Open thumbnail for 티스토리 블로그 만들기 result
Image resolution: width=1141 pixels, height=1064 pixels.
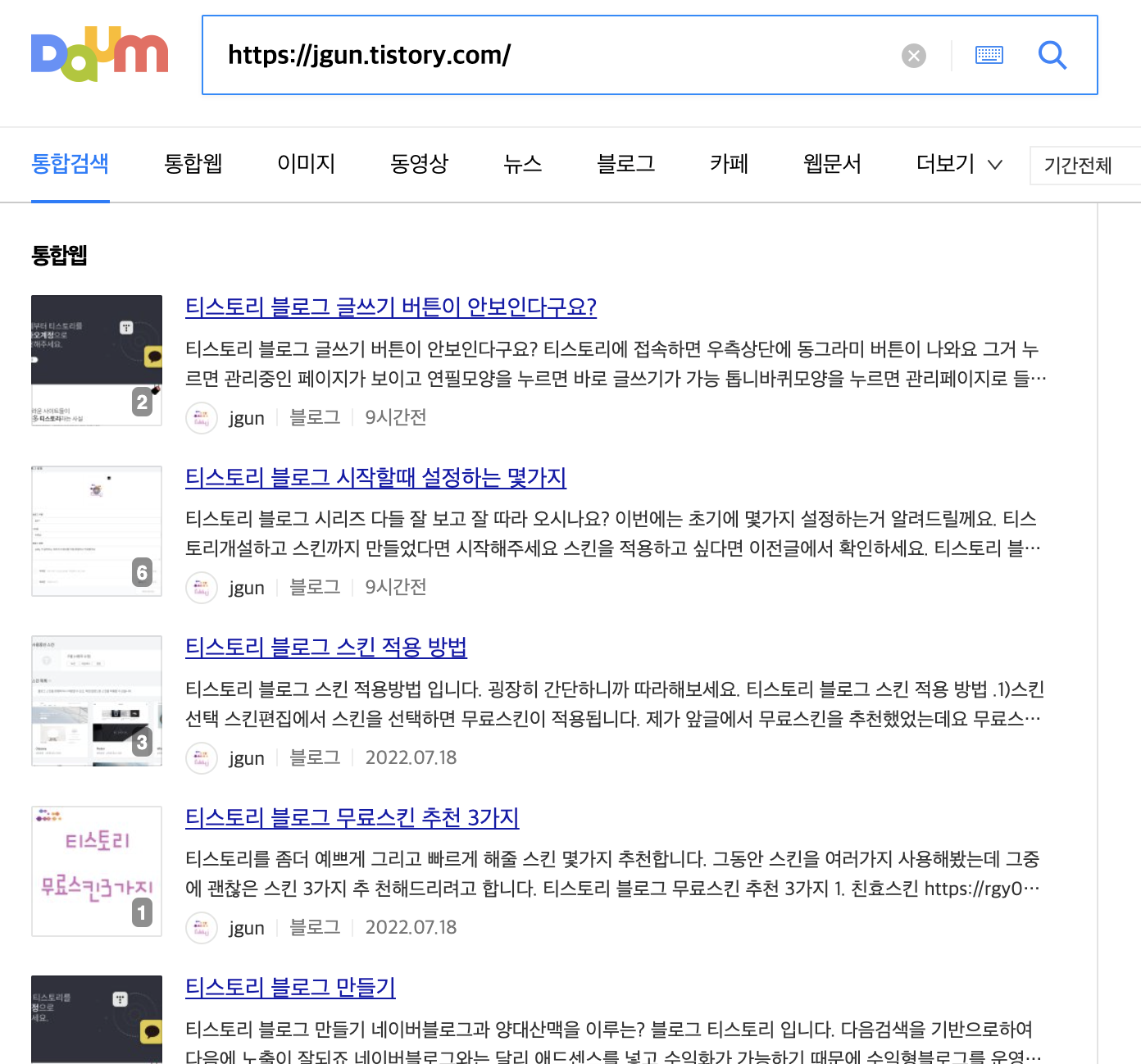(x=97, y=1020)
